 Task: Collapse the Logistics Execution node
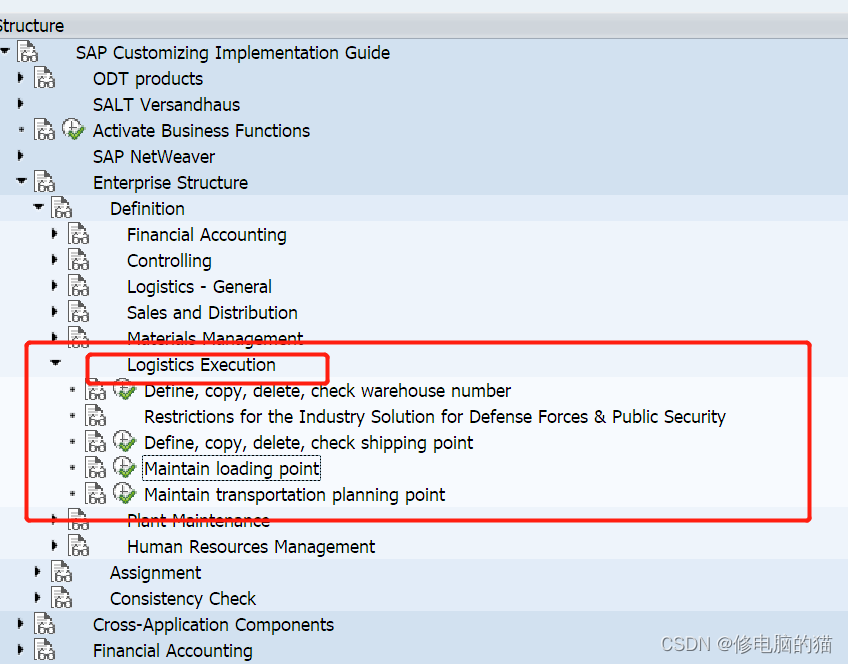[x=56, y=364]
